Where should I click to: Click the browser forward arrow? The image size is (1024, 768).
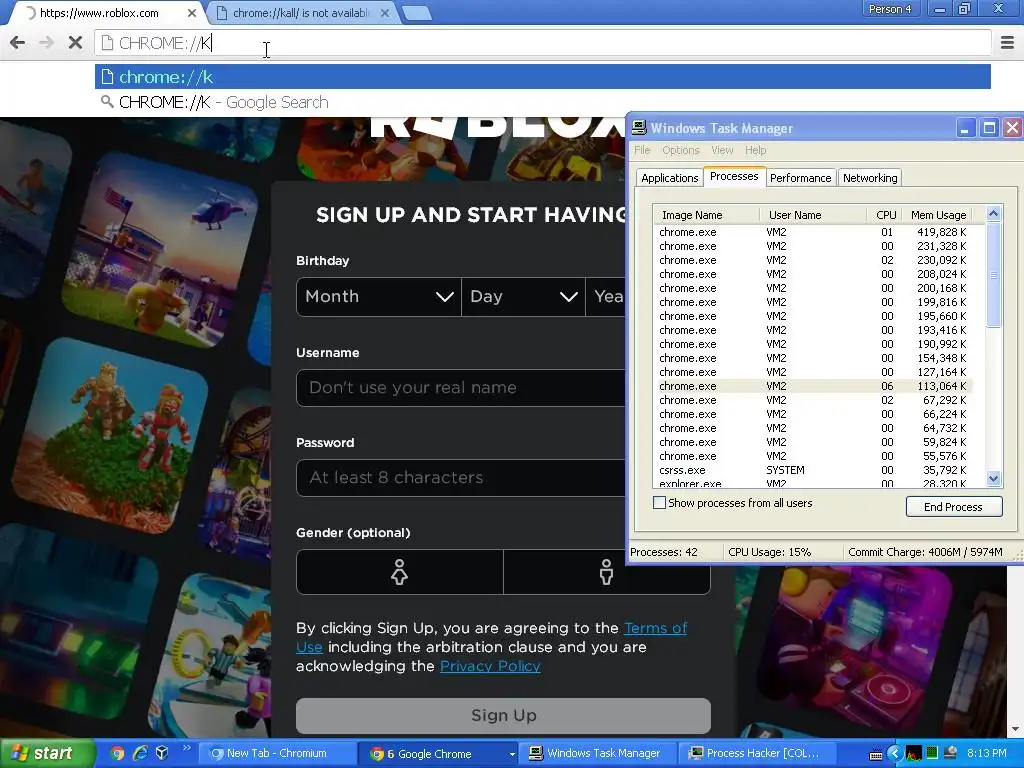[46, 43]
